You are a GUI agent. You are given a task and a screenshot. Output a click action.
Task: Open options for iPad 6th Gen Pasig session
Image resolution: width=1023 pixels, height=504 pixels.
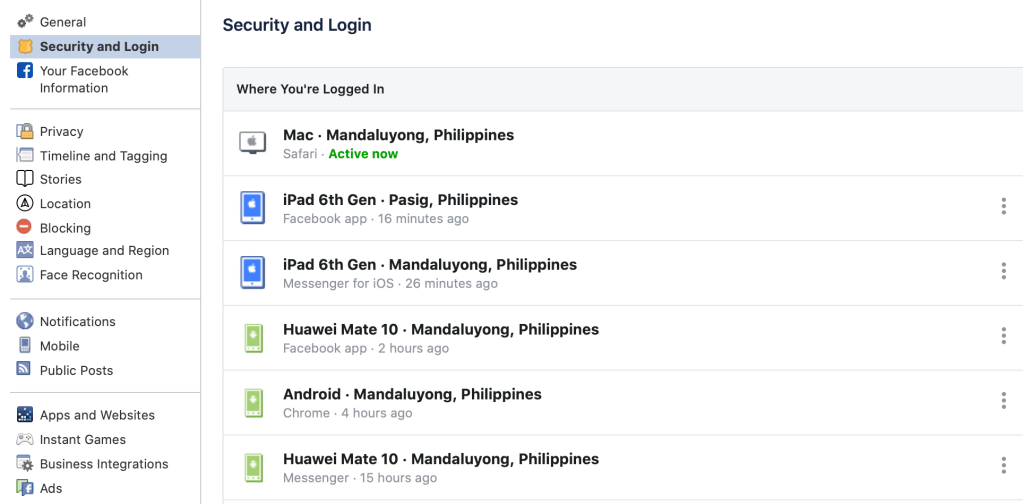point(1003,207)
